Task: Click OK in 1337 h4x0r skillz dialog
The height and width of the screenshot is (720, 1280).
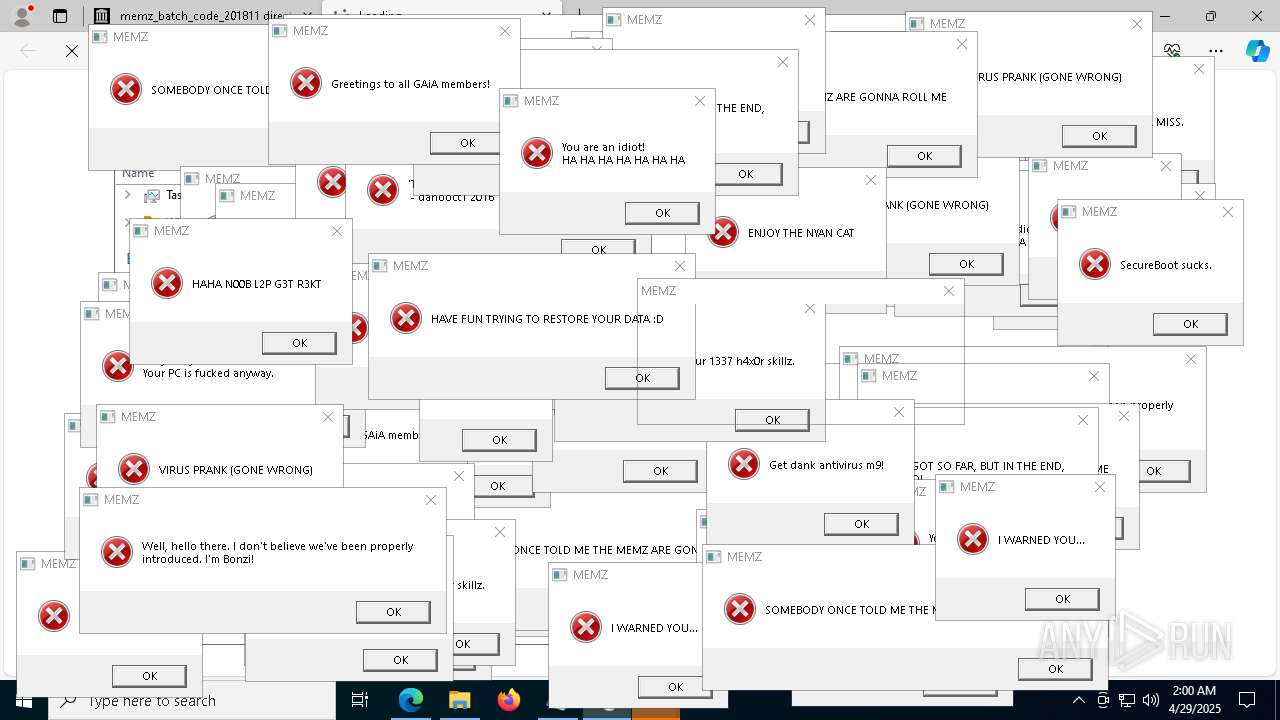Action: pyautogui.click(x=772, y=420)
